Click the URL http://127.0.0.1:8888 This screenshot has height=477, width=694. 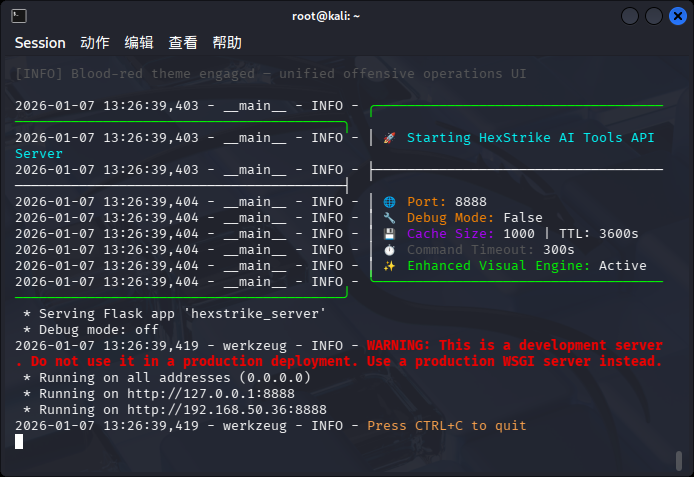click(x=211, y=394)
